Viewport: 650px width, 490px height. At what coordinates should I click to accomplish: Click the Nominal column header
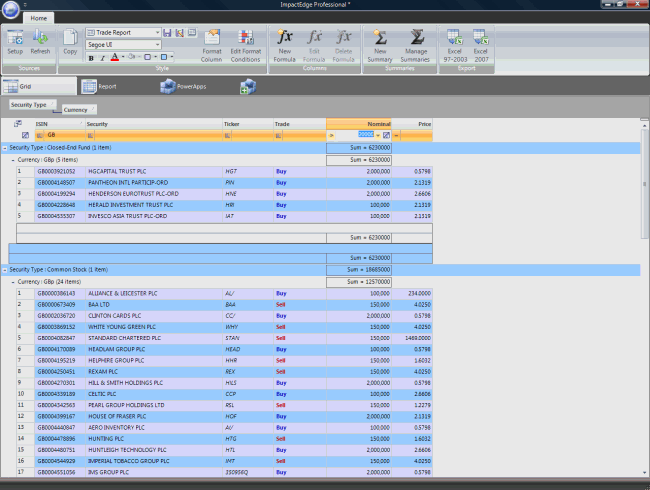[x=359, y=124]
